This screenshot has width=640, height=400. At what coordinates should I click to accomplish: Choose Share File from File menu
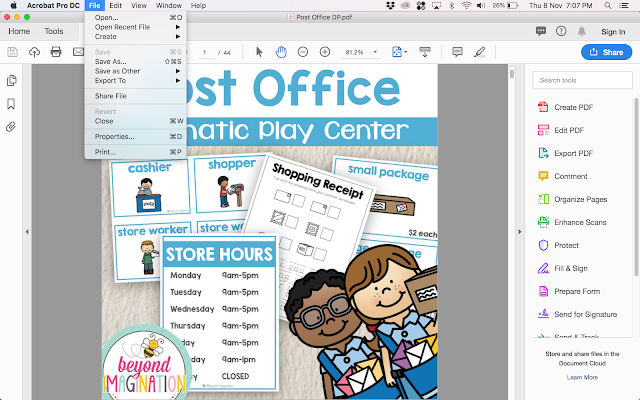coord(136,96)
